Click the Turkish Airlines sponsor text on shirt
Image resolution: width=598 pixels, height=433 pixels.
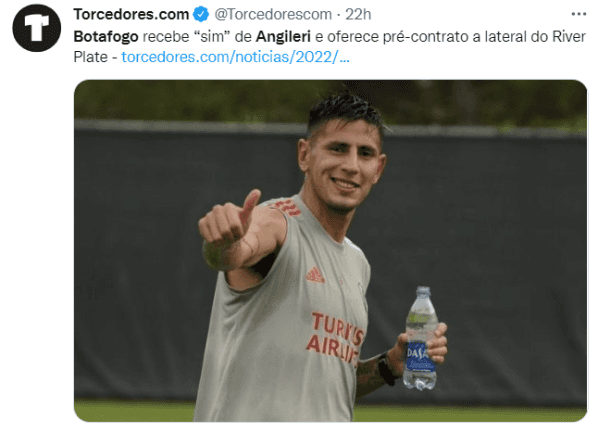tap(336, 337)
